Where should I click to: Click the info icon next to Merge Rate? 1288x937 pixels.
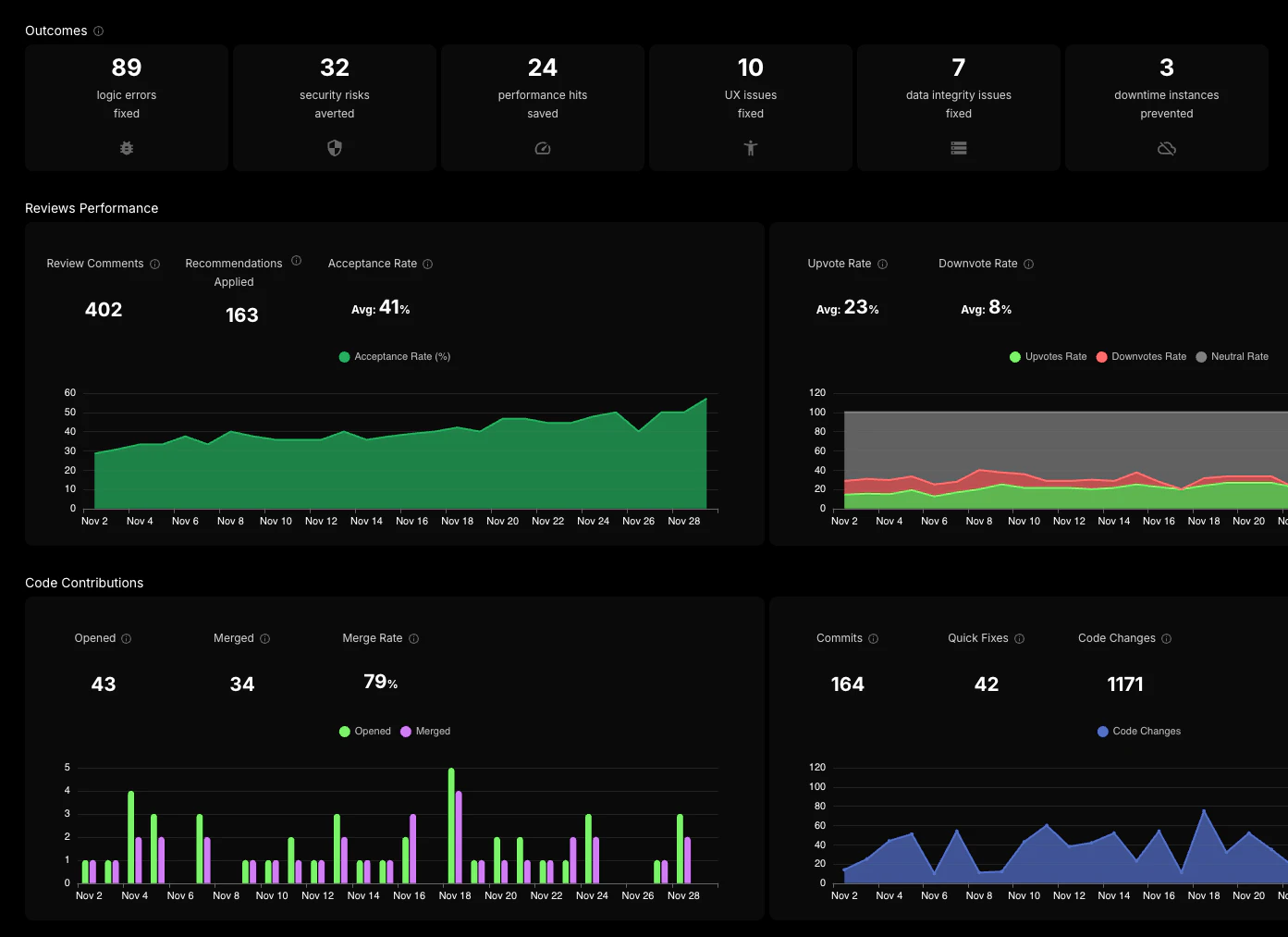coord(413,638)
